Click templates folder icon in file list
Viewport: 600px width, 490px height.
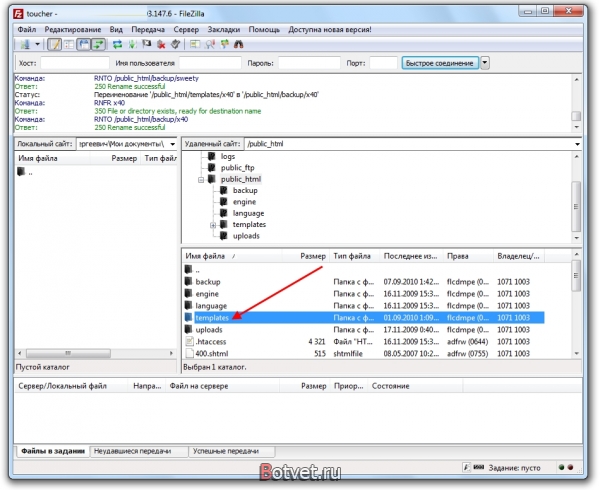(188, 317)
